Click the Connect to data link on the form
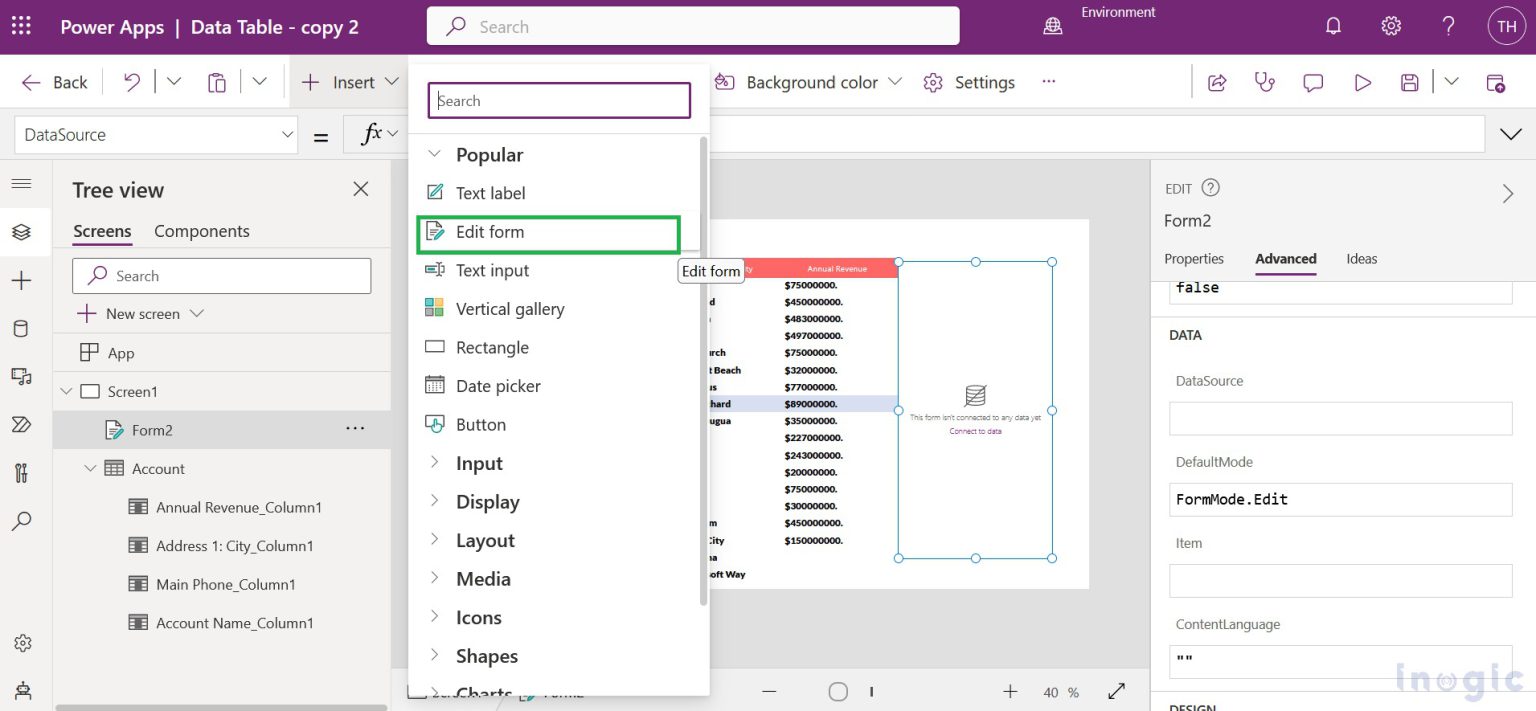Viewport: 1536px width, 711px height. 975,431
